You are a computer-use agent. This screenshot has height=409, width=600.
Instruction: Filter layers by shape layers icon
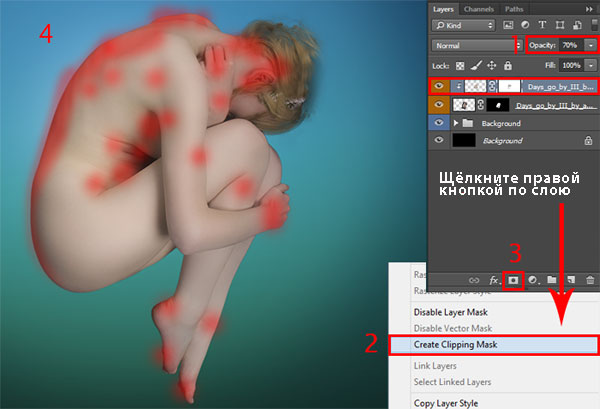[x=560, y=25]
